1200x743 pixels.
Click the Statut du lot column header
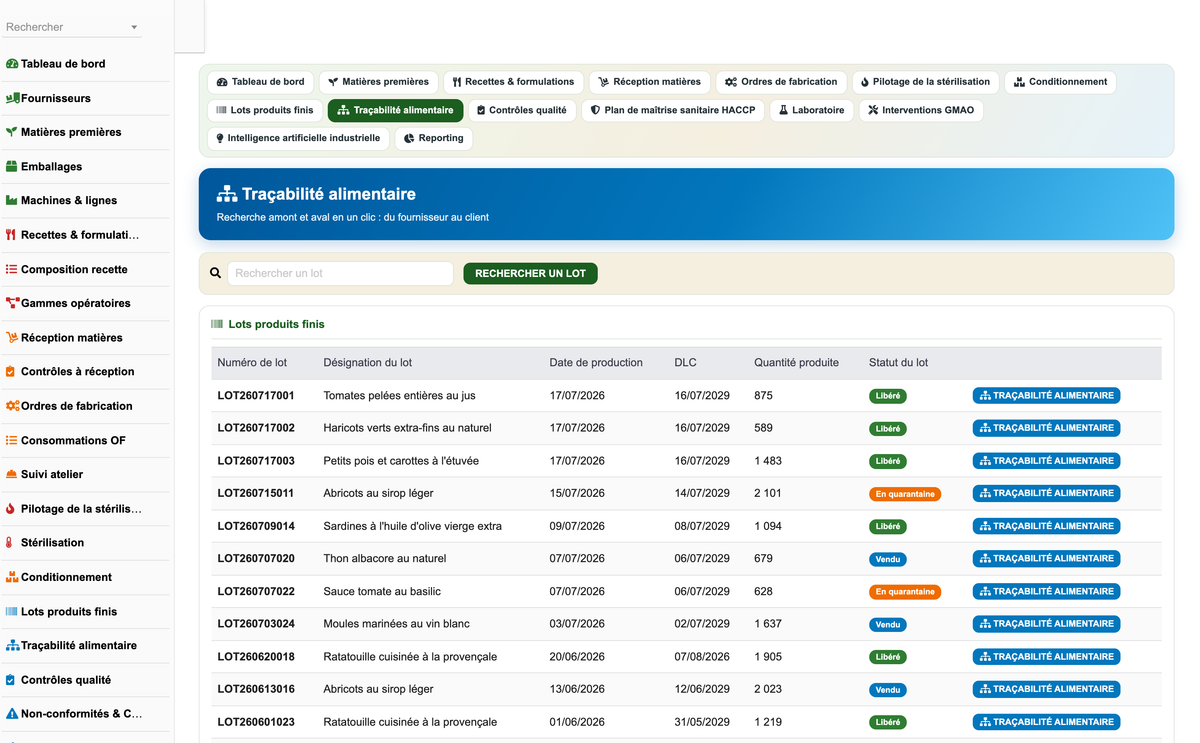pos(898,363)
